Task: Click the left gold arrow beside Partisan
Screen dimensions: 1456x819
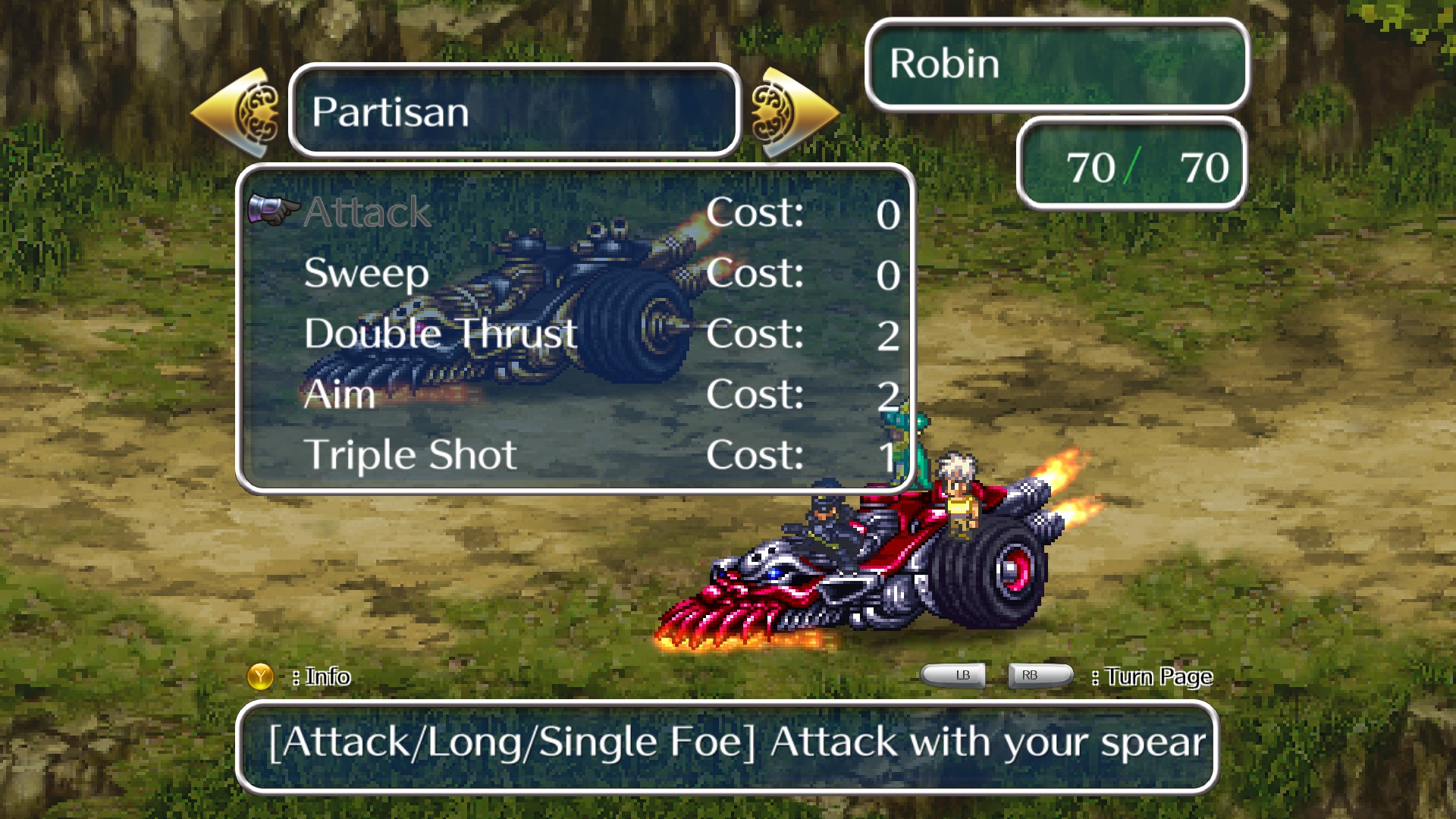Action: [x=234, y=113]
